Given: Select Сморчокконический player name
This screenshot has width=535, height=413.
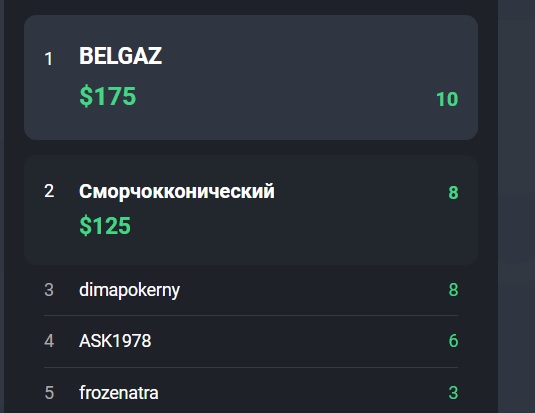Looking at the screenshot, I should pyautogui.click(x=177, y=191).
